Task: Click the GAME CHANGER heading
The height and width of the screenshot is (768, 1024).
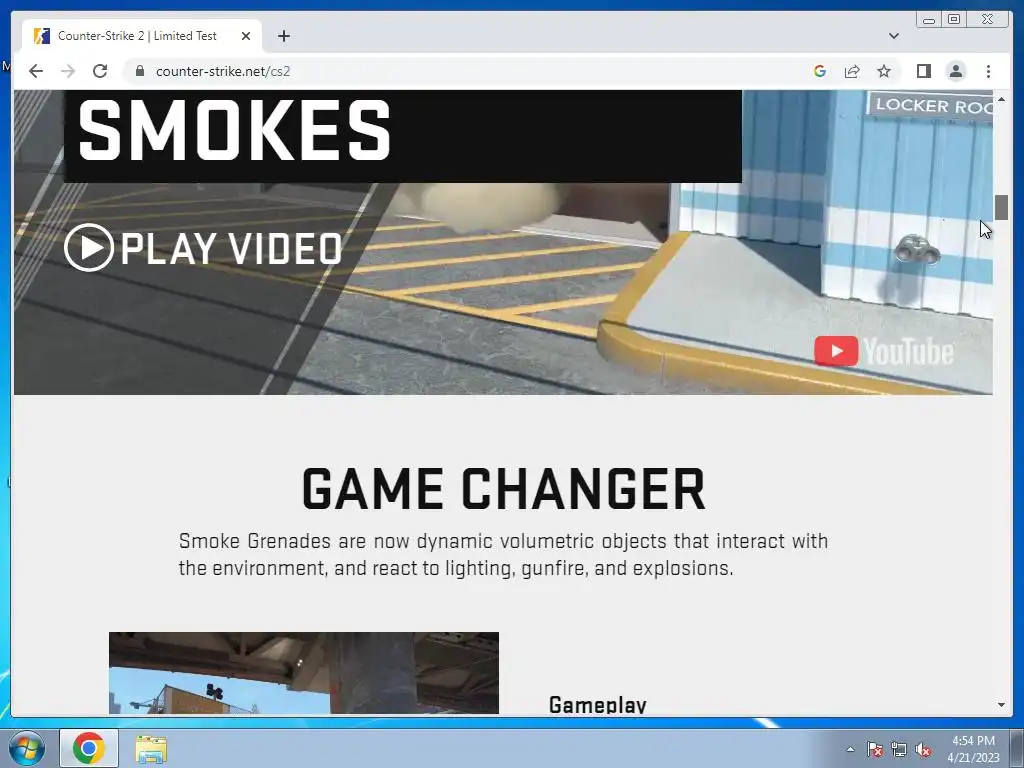Action: click(x=504, y=489)
